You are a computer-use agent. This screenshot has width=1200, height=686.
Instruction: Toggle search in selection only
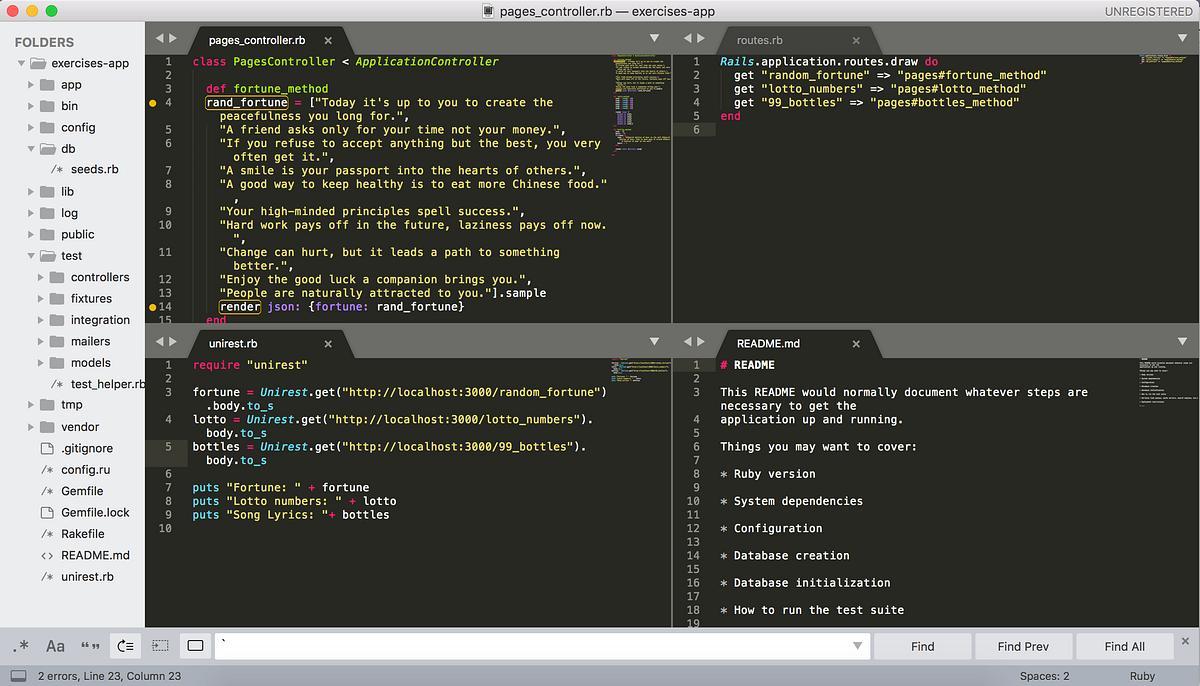coord(160,646)
